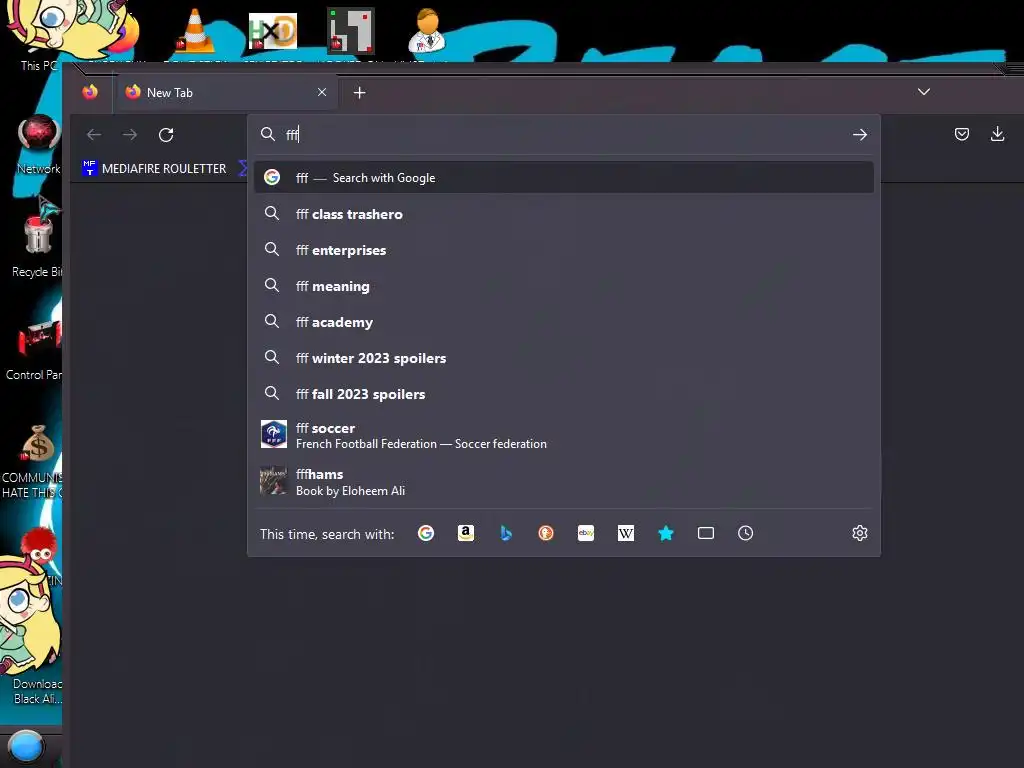Image resolution: width=1024 pixels, height=768 pixels.
Task: Search with Bing one-off icon
Action: [x=505, y=534]
